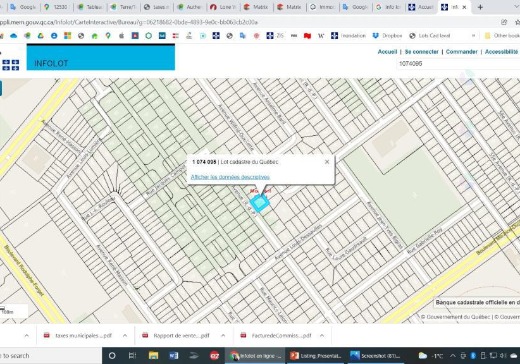Open Task View on the taskbar
Screen dimensions: 520x364
coord(132,356)
